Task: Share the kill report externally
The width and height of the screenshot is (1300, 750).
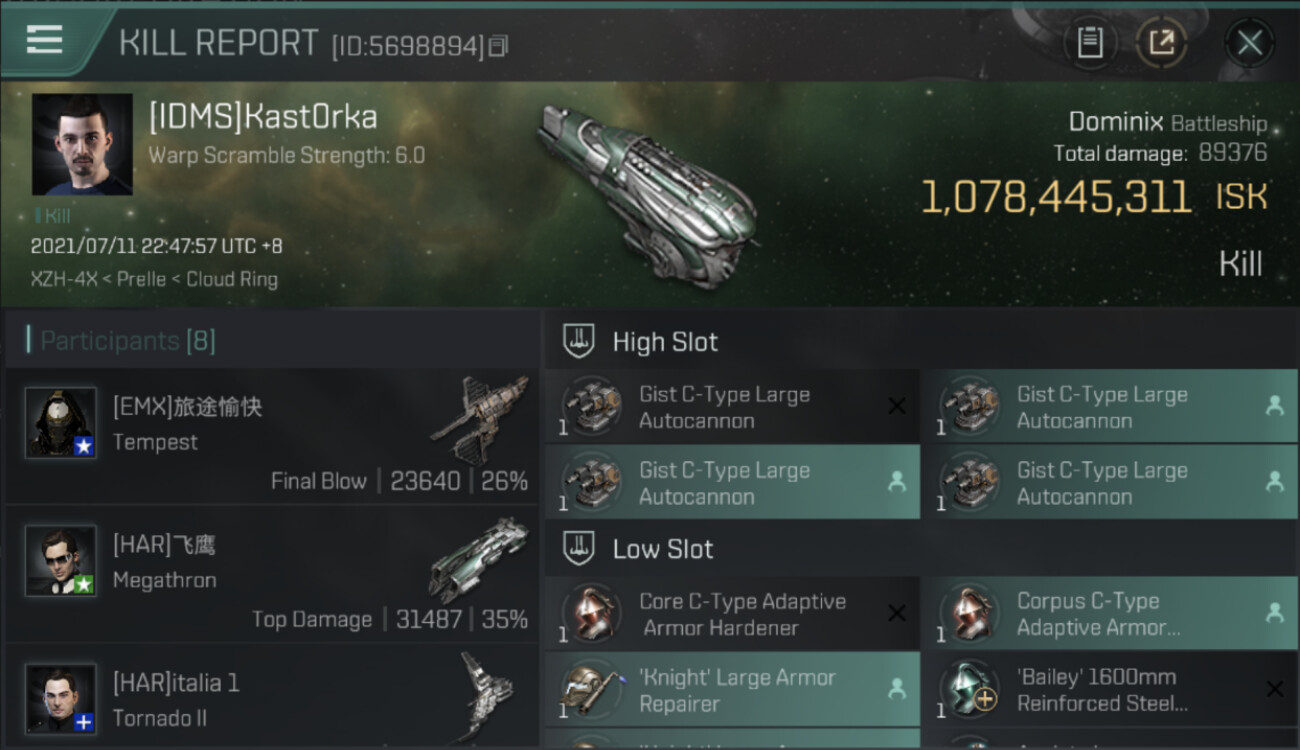Action: click(1161, 43)
